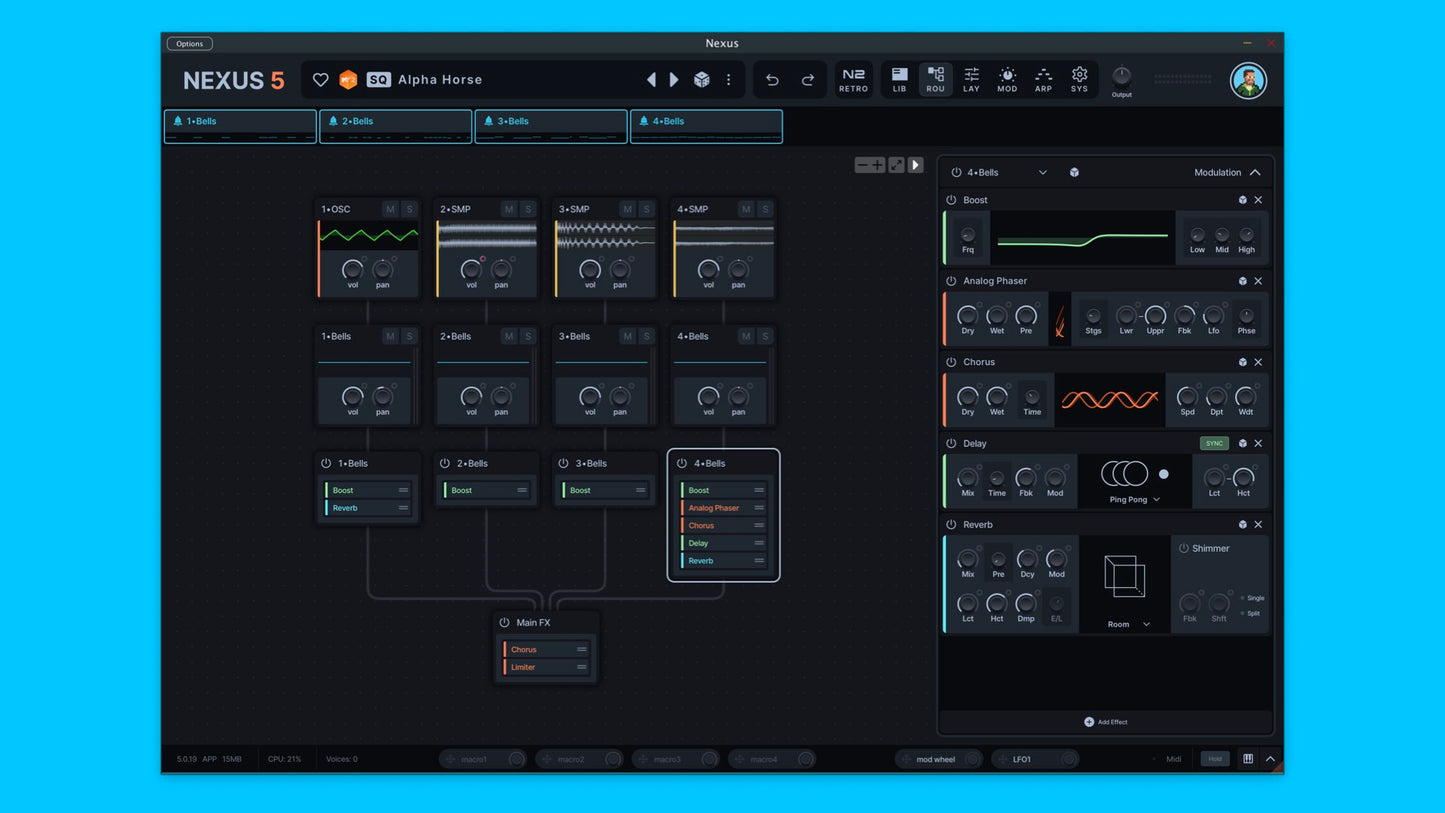Zoom out the routing canvas
The height and width of the screenshot is (813, 1445).
tap(863, 165)
